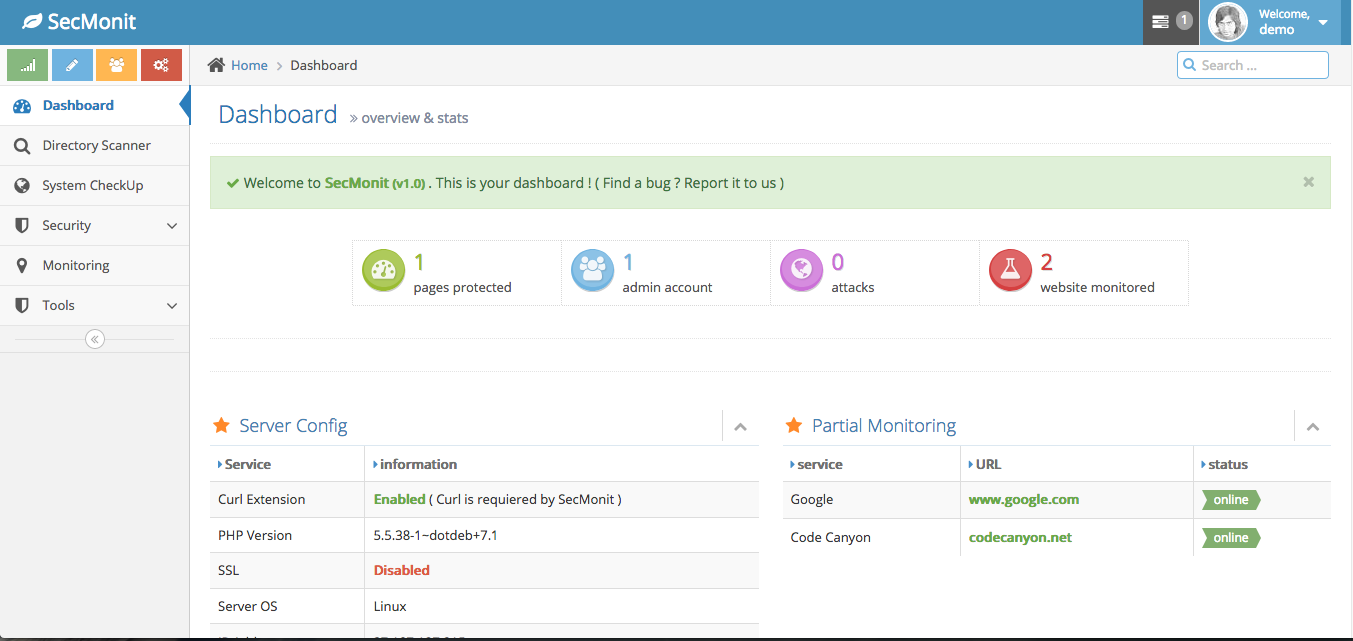
Task: Open the Security menu item
Action: click(x=94, y=225)
